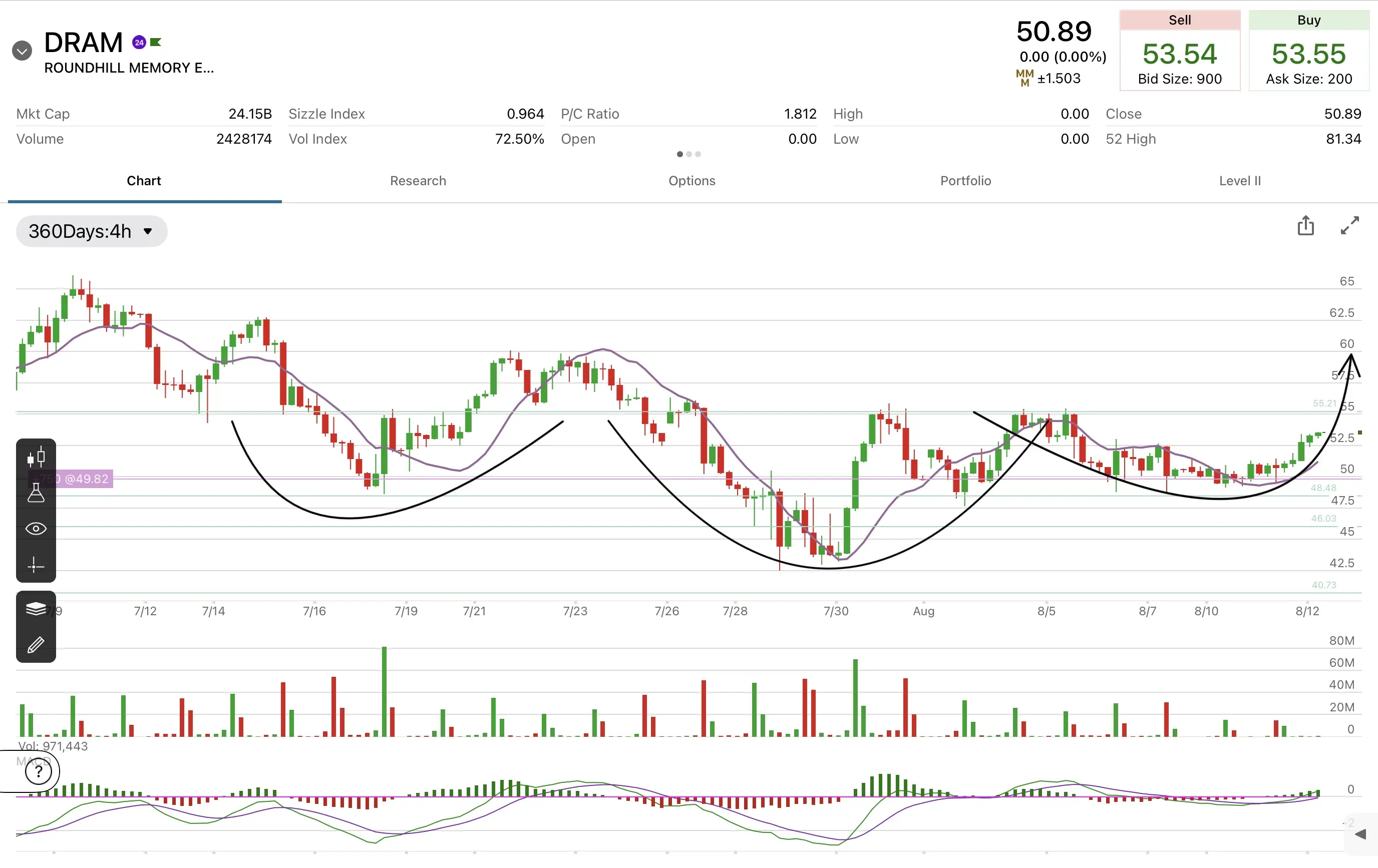Collapse the side panel arrow at bottom right
Image resolution: width=1378 pixels, height=868 pixels.
pos(1361,834)
